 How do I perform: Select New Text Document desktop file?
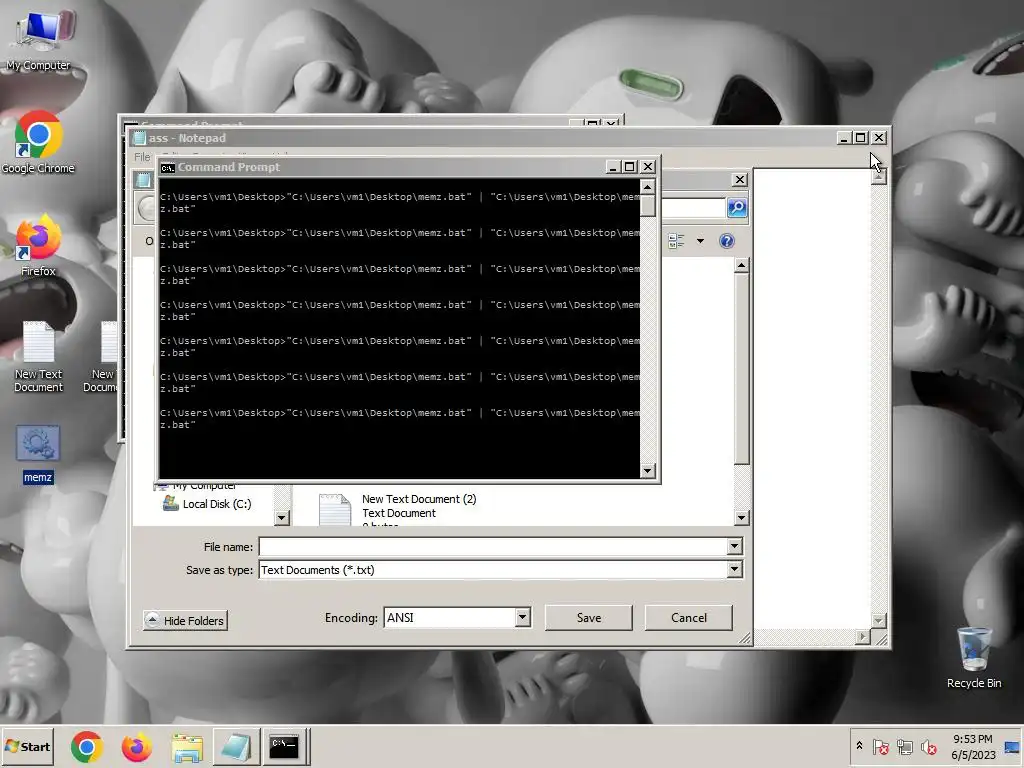(x=39, y=357)
